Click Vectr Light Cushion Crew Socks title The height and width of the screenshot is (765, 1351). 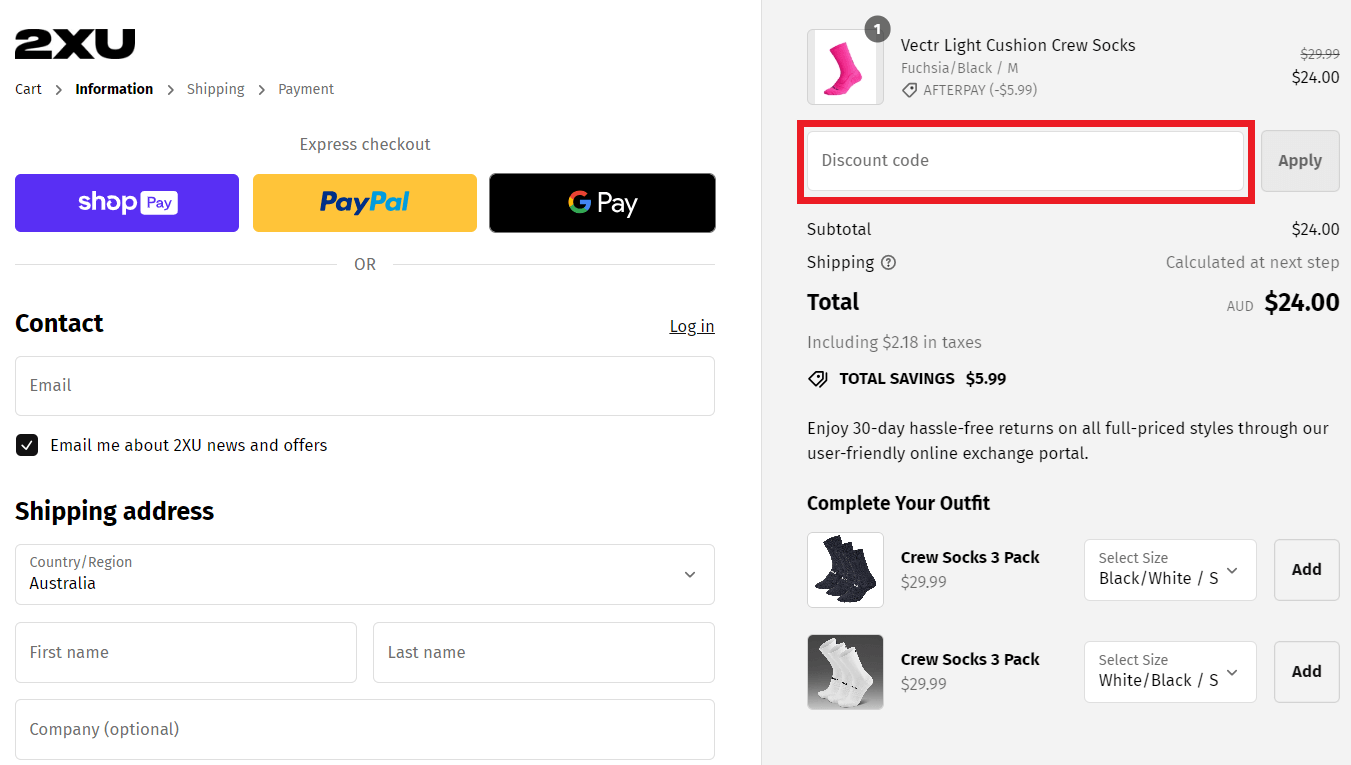pos(1018,45)
